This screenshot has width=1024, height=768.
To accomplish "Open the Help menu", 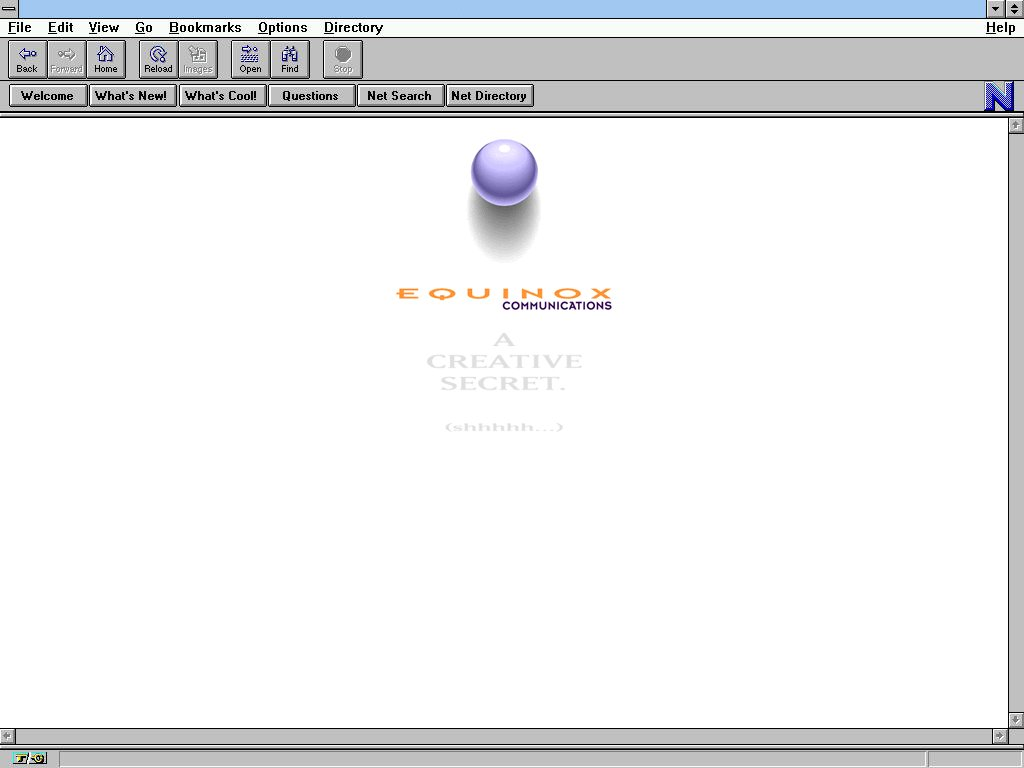I will click(x=1000, y=28).
